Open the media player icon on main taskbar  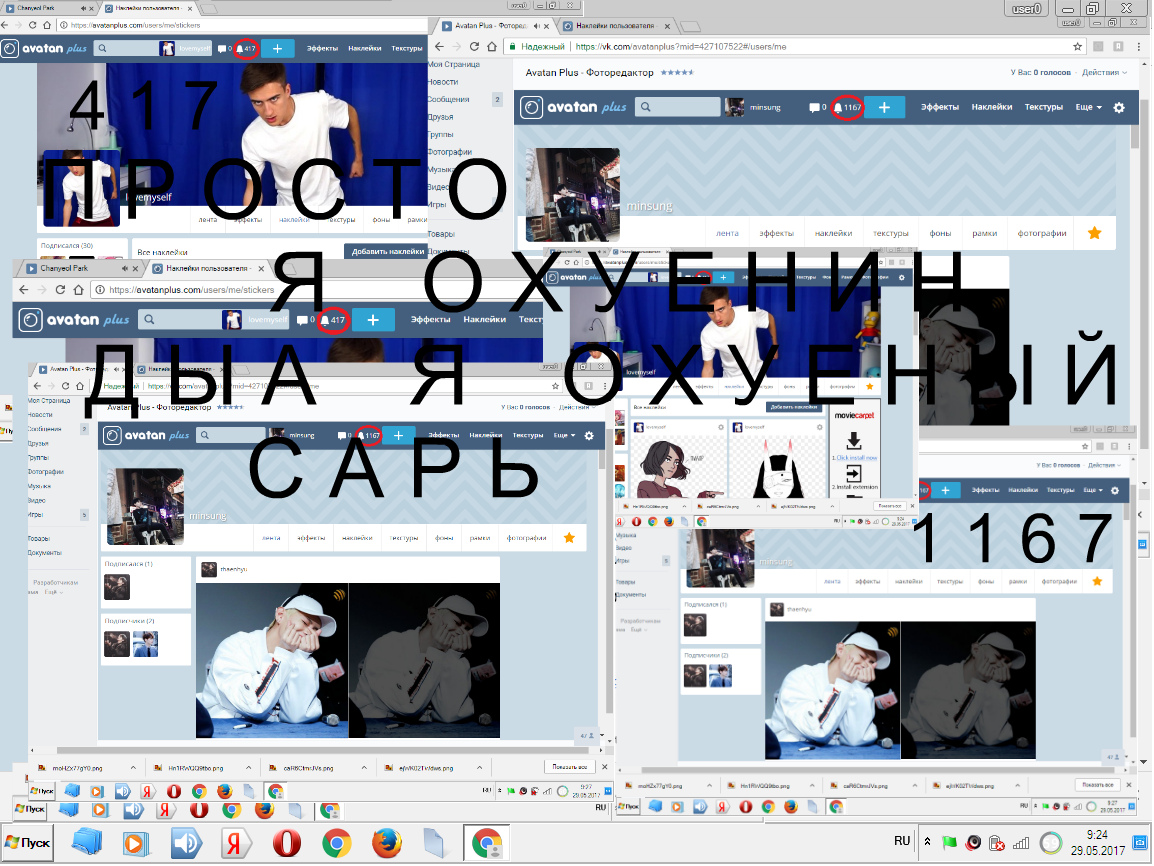[x=135, y=842]
